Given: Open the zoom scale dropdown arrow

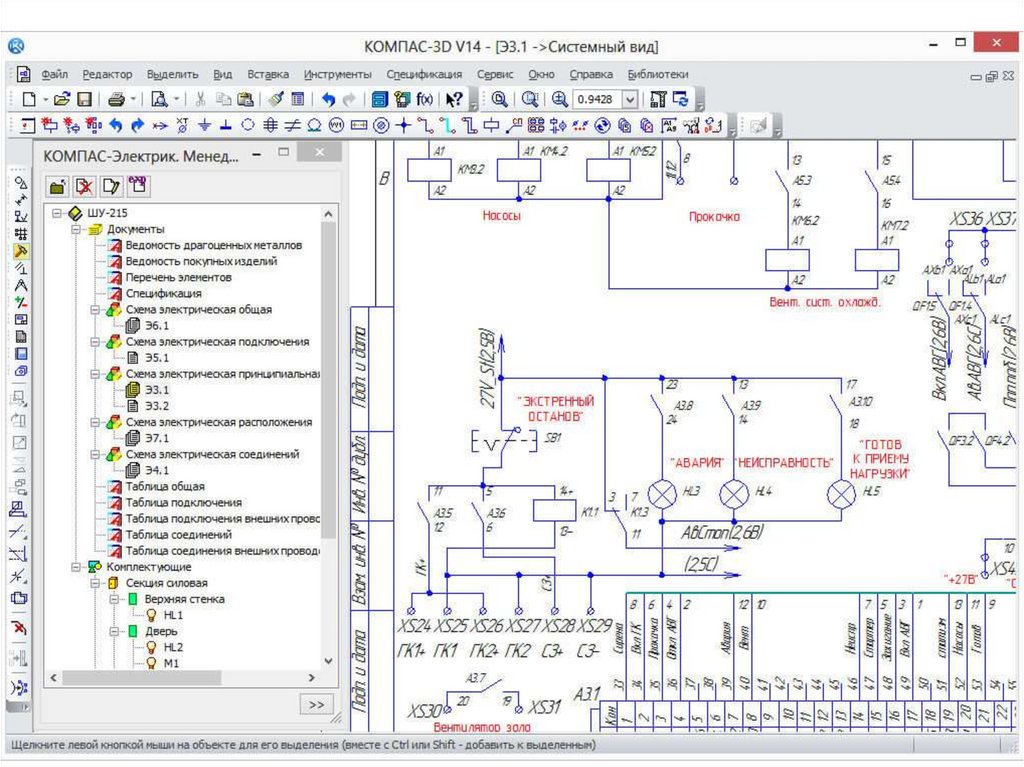Looking at the screenshot, I should point(629,99).
